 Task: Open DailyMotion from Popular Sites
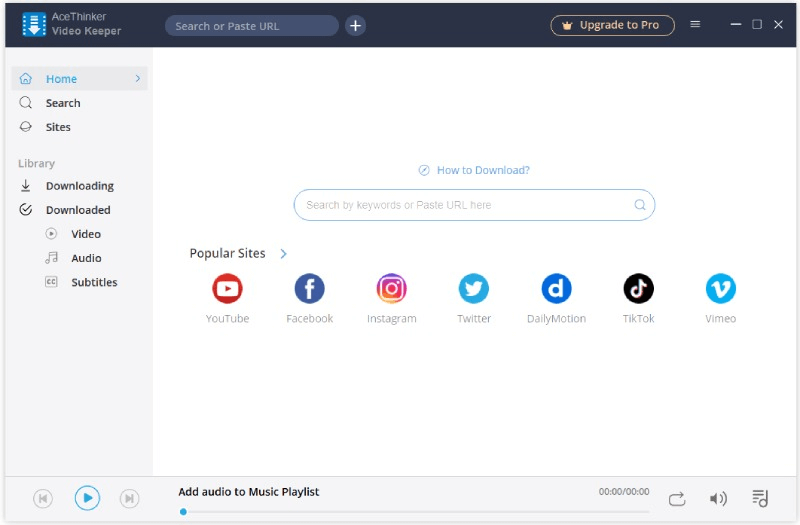(556, 289)
